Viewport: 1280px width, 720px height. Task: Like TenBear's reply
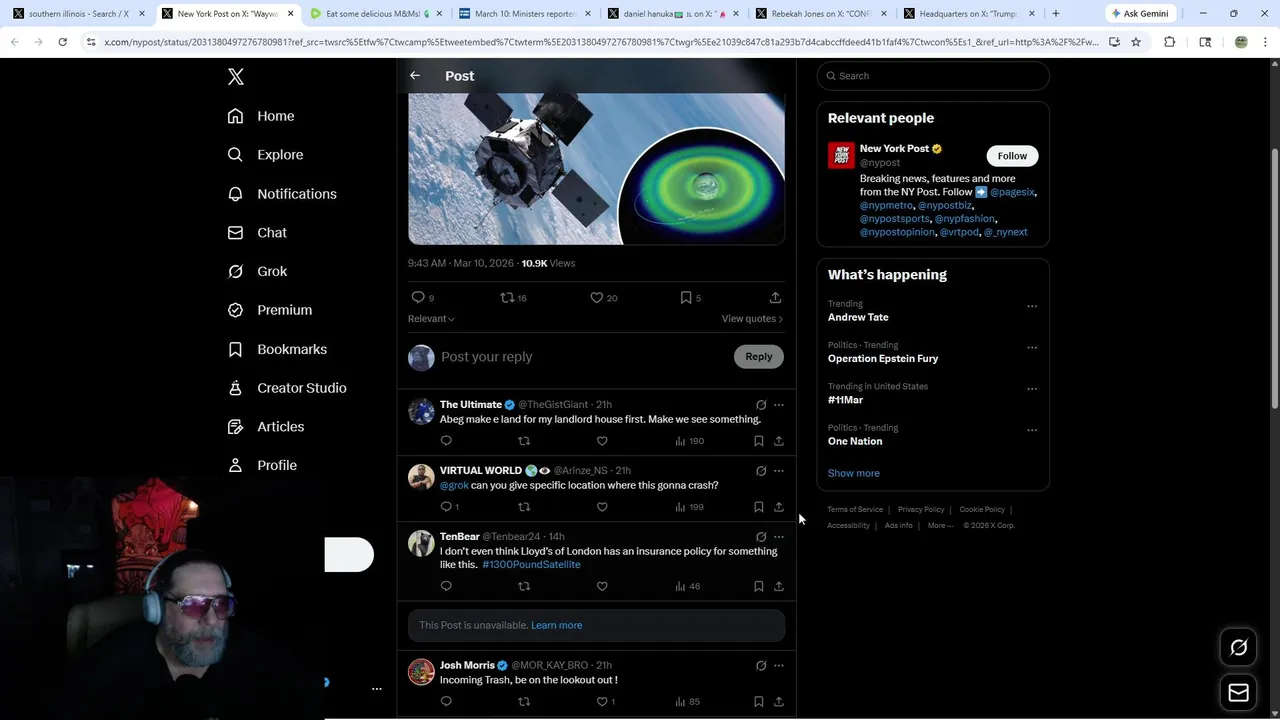coord(602,586)
